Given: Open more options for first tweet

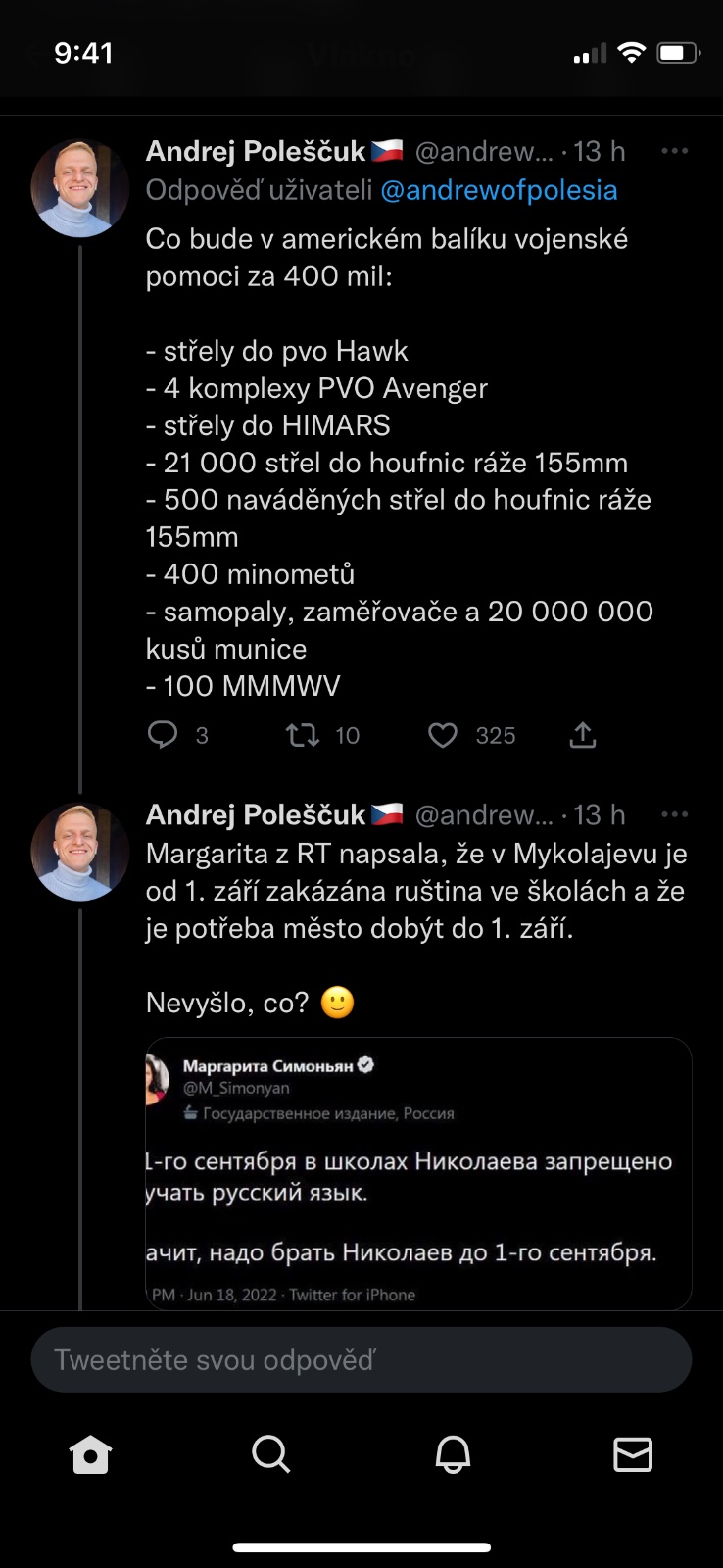Looking at the screenshot, I should point(674,151).
